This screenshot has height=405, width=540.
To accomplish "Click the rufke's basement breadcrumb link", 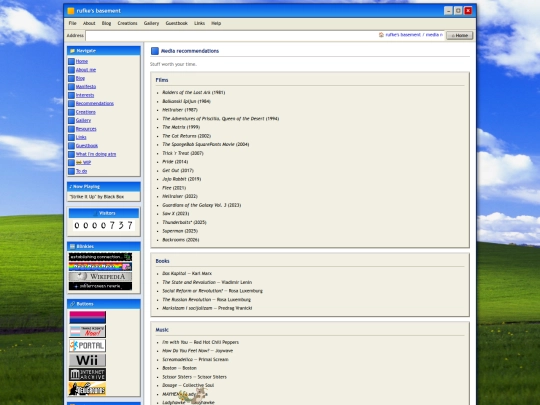I will [403, 35].
